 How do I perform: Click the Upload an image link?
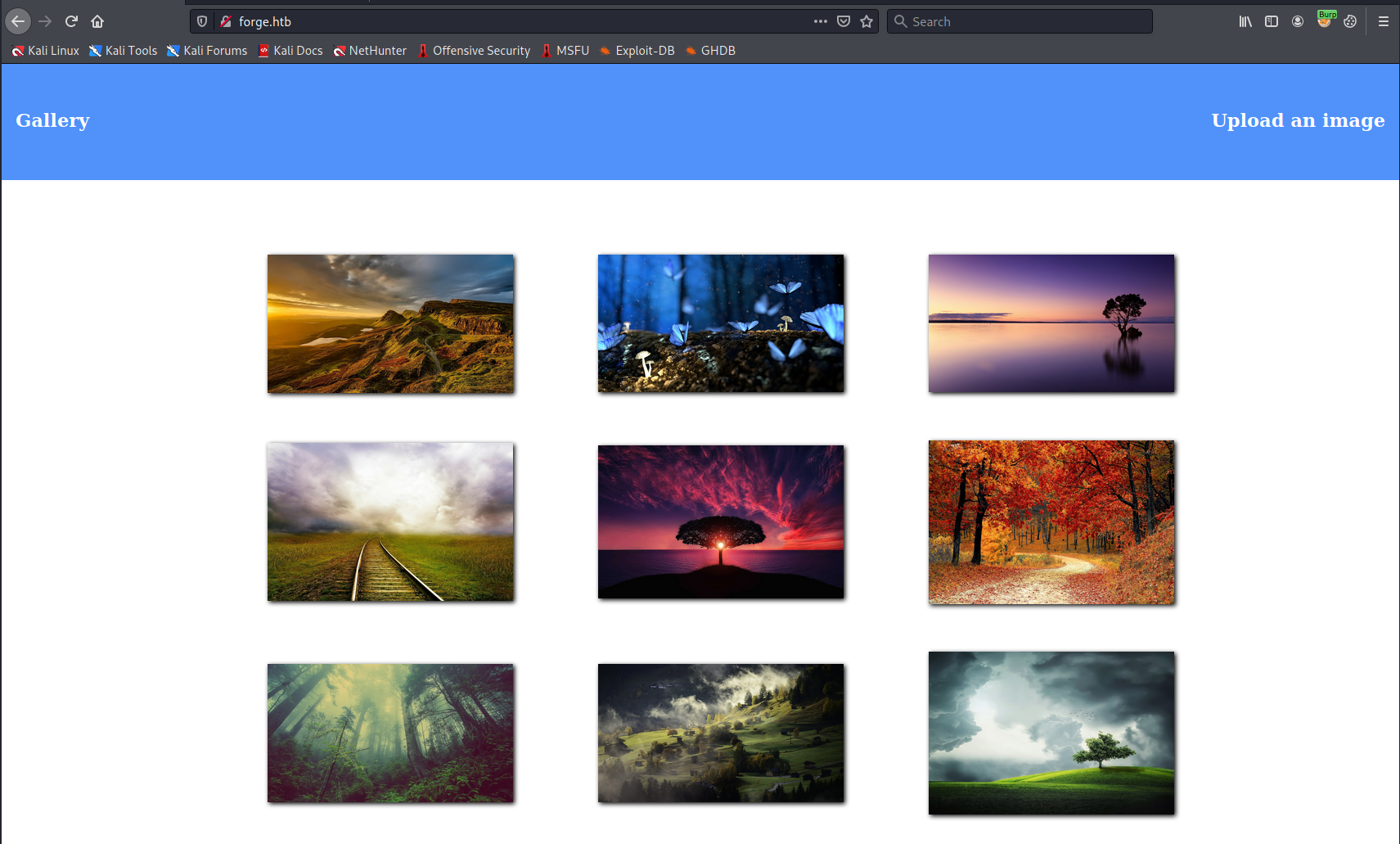[x=1298, y=120]
